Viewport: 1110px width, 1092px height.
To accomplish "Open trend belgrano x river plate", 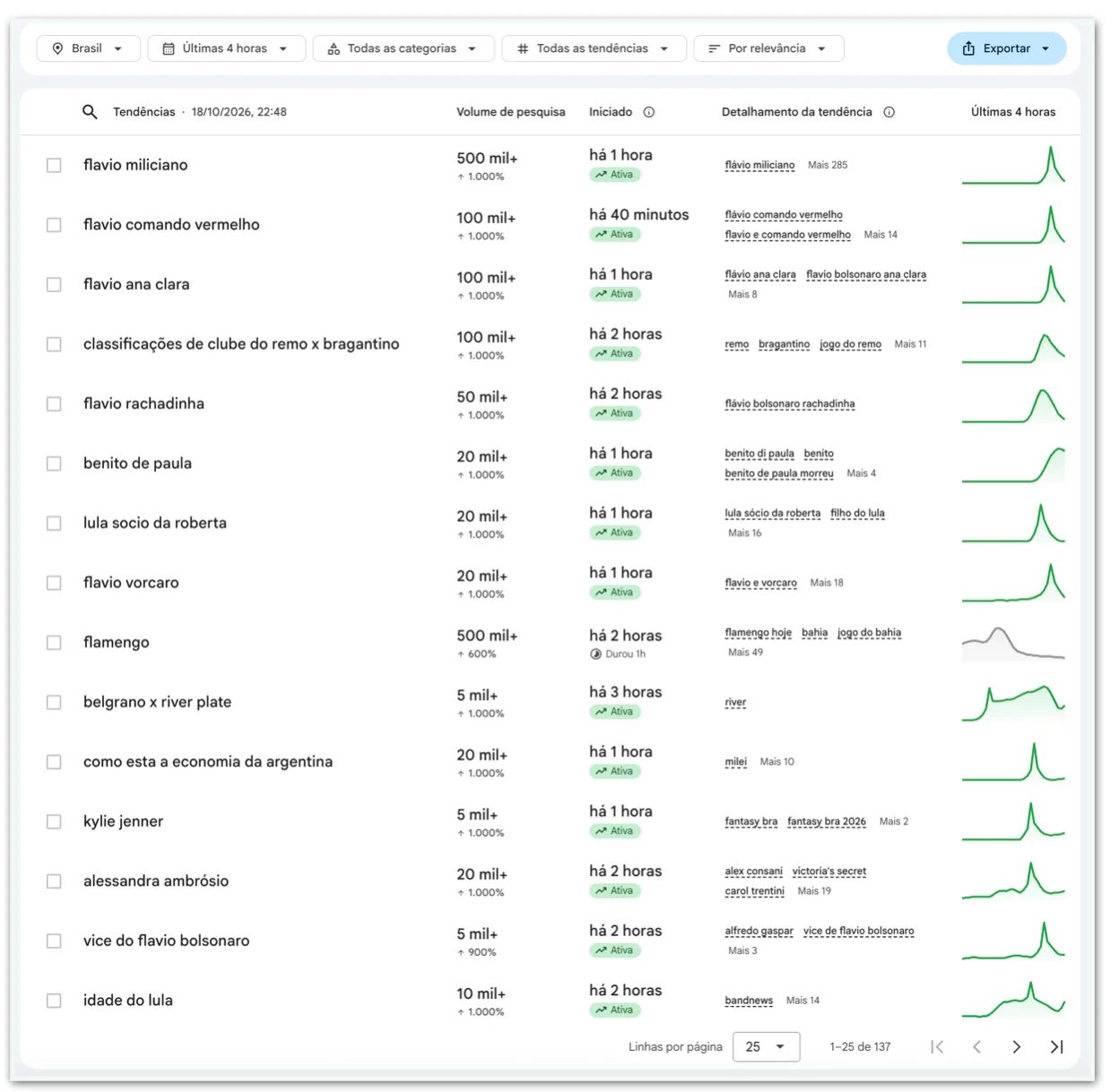I will click(157, 702).
